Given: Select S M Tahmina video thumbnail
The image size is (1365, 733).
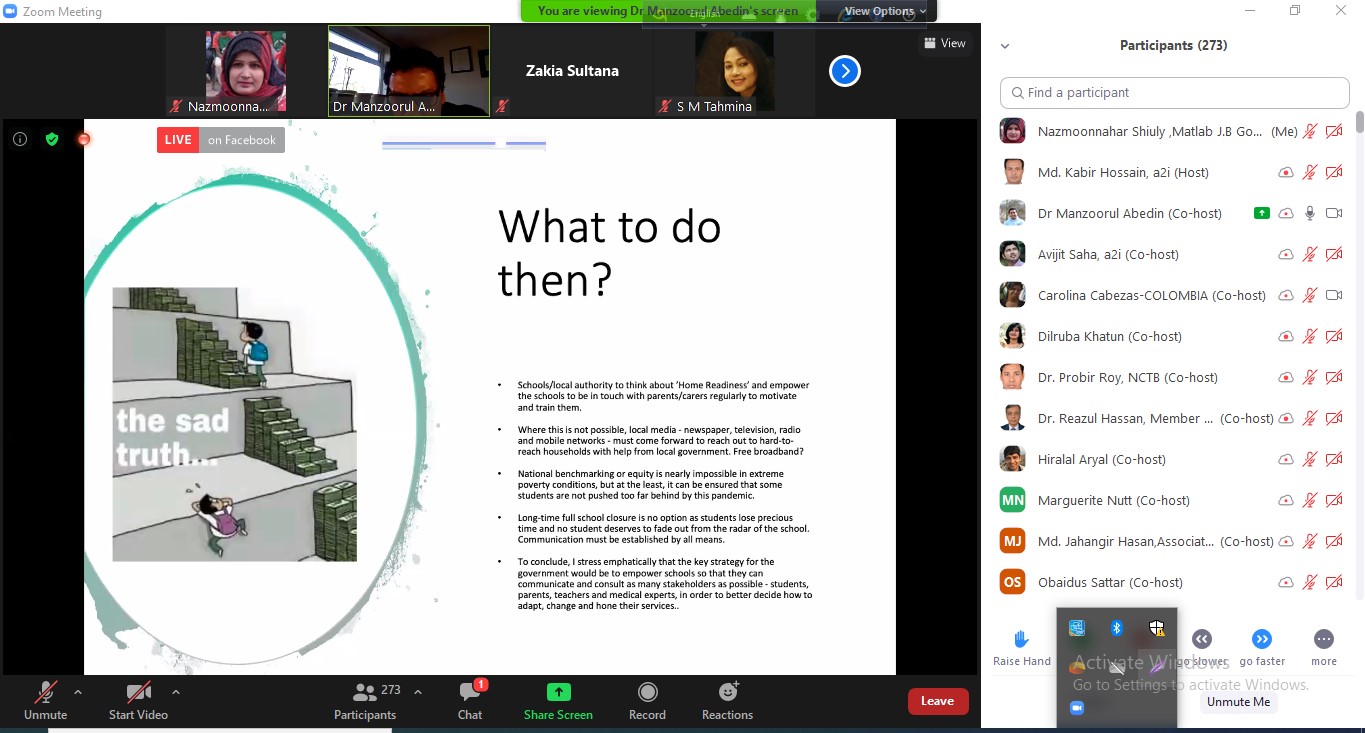Looking at the screenshot, I should pos(733,71).
